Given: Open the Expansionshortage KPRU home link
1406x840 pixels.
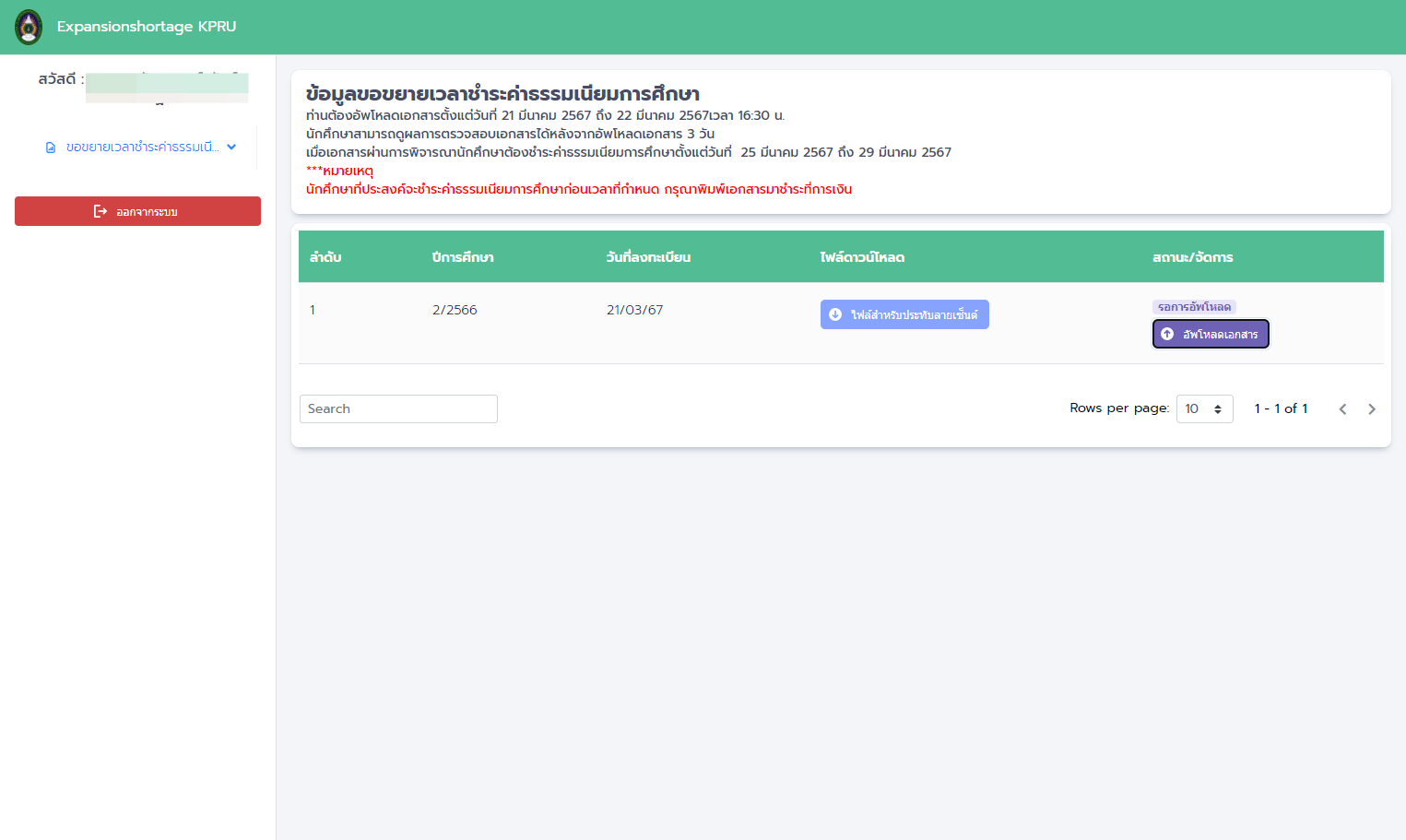Looking at the screenshot, I should pos(147,27).
